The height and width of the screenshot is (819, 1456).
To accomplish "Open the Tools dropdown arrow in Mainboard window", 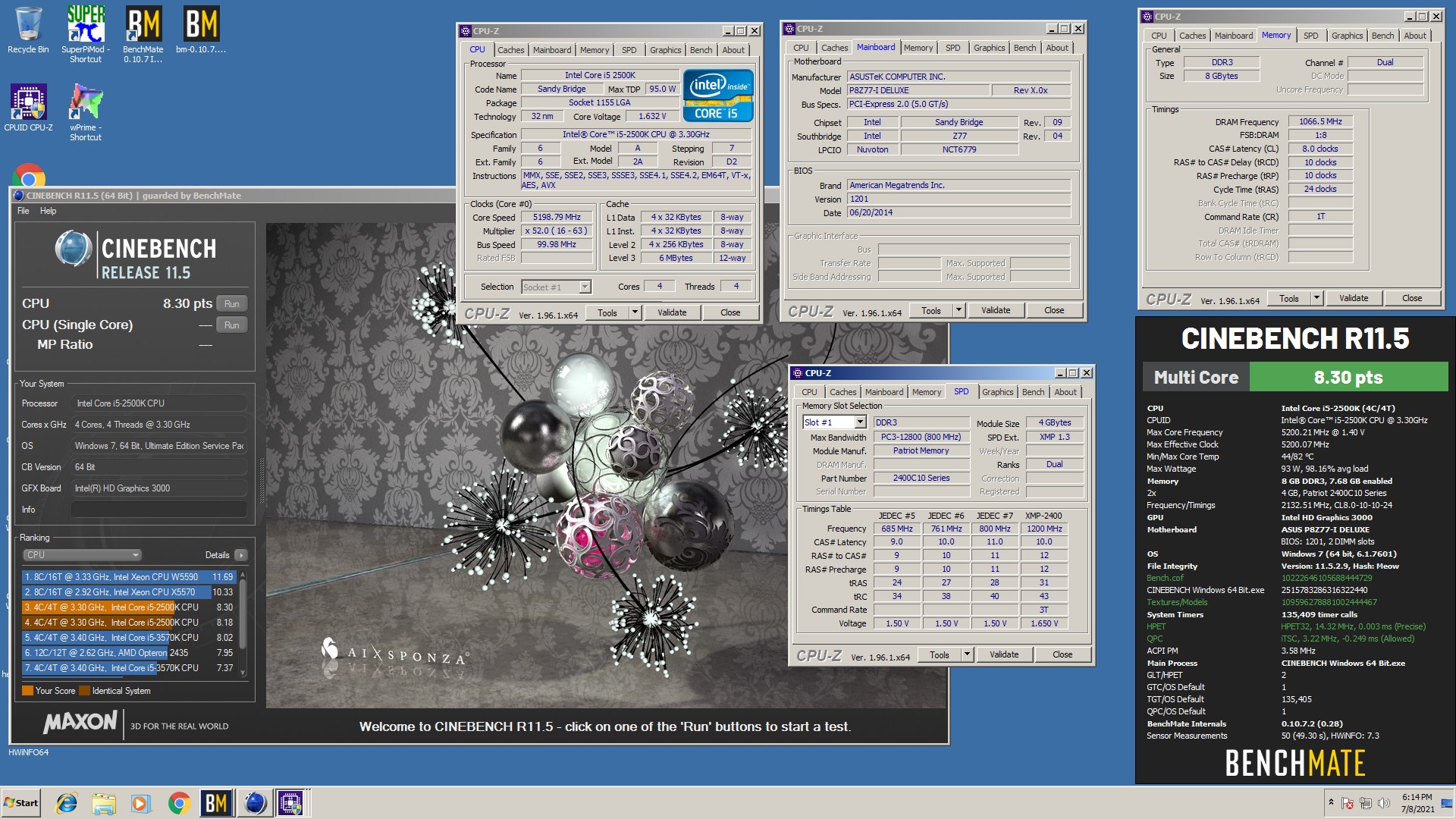I will point(959,310).
